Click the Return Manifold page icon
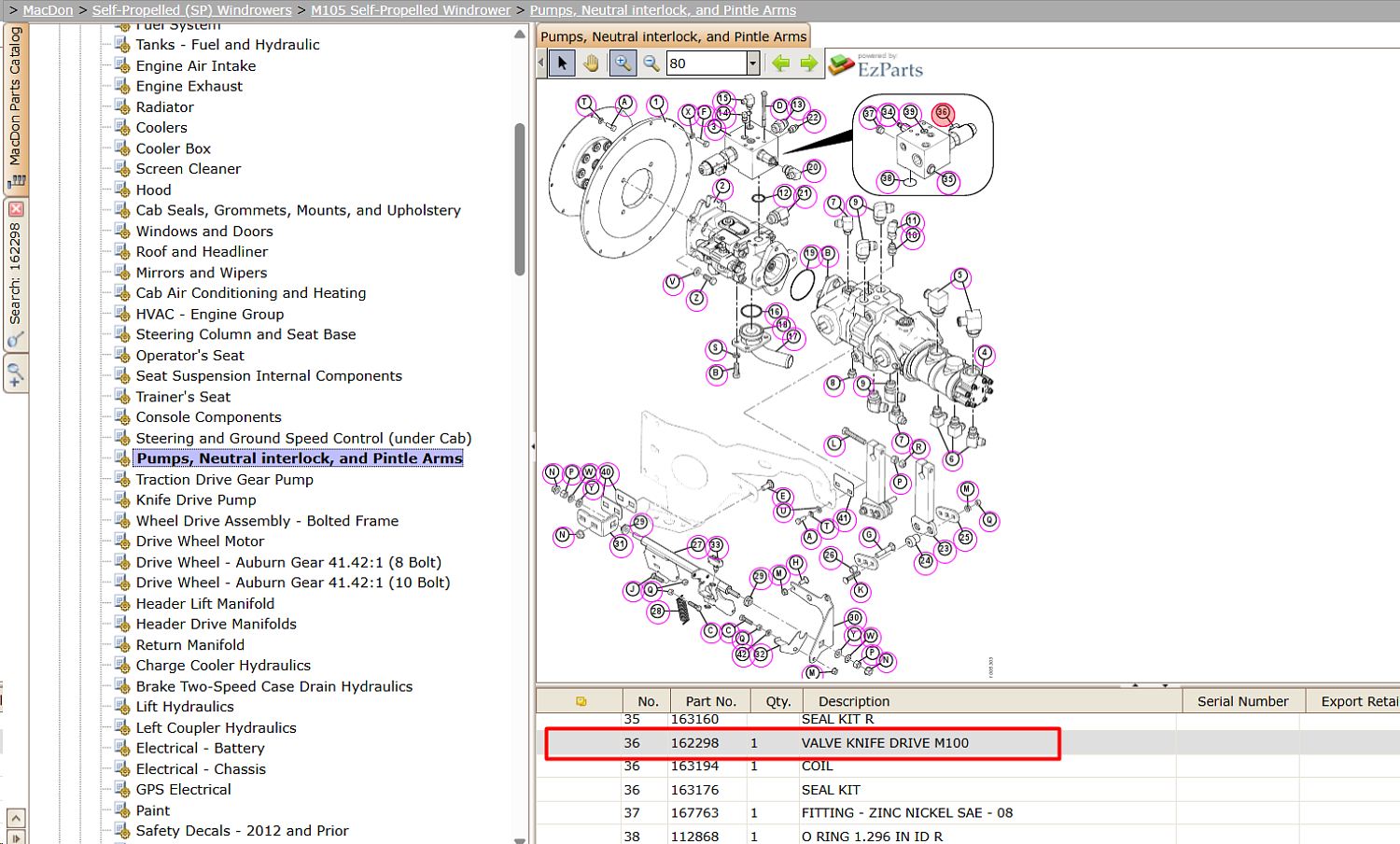 (x=122, y=644)
